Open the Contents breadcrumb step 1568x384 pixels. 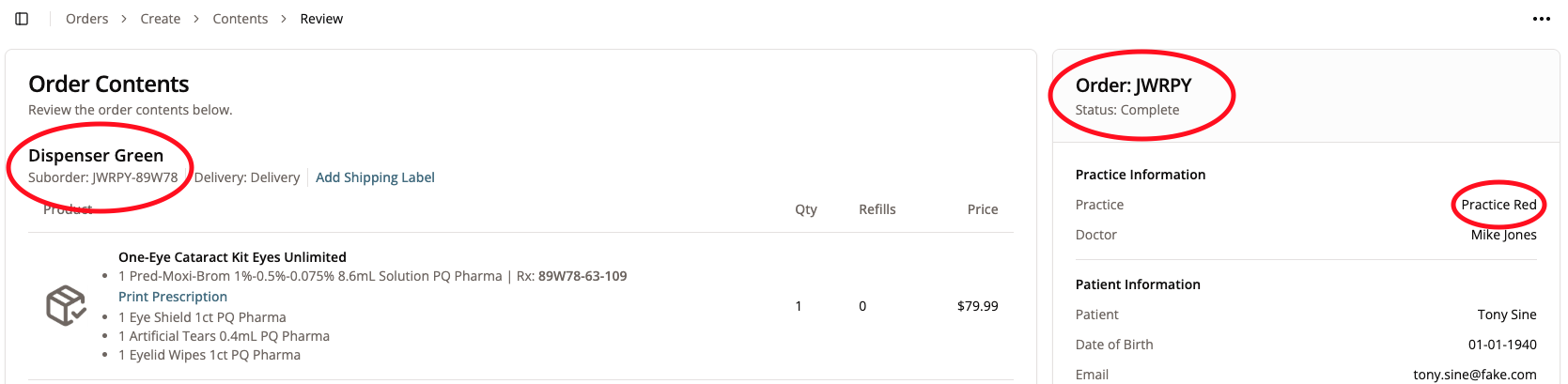click(240, 19)
